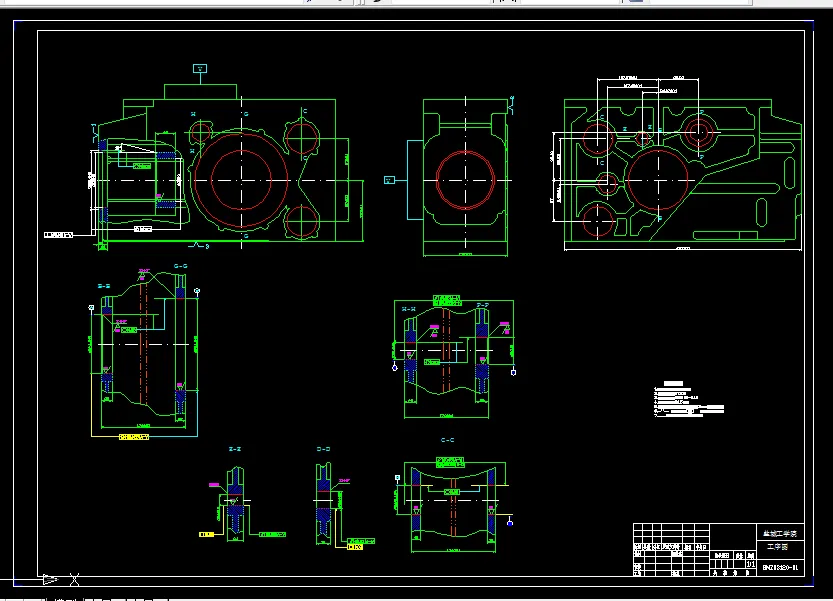This screenshot has height=601, width=833.
Task: Select the overall length dimension below rear view
Action: click(x=683, y=248)
